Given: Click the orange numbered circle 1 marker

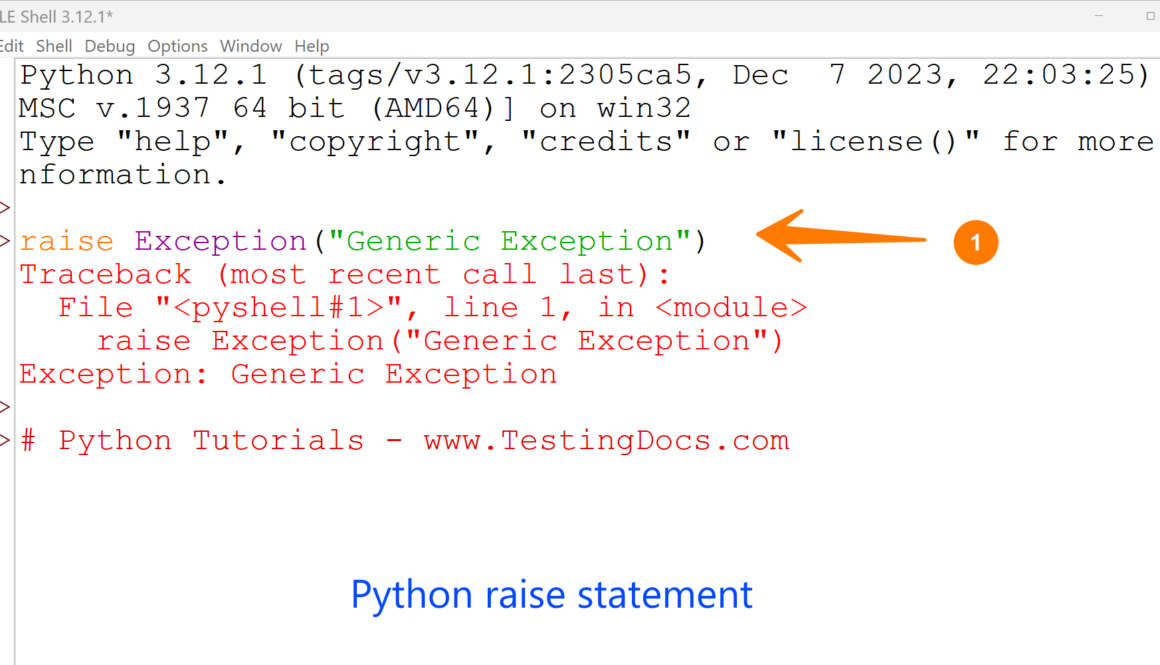Looking at the screenshot, I should [976, 242].
